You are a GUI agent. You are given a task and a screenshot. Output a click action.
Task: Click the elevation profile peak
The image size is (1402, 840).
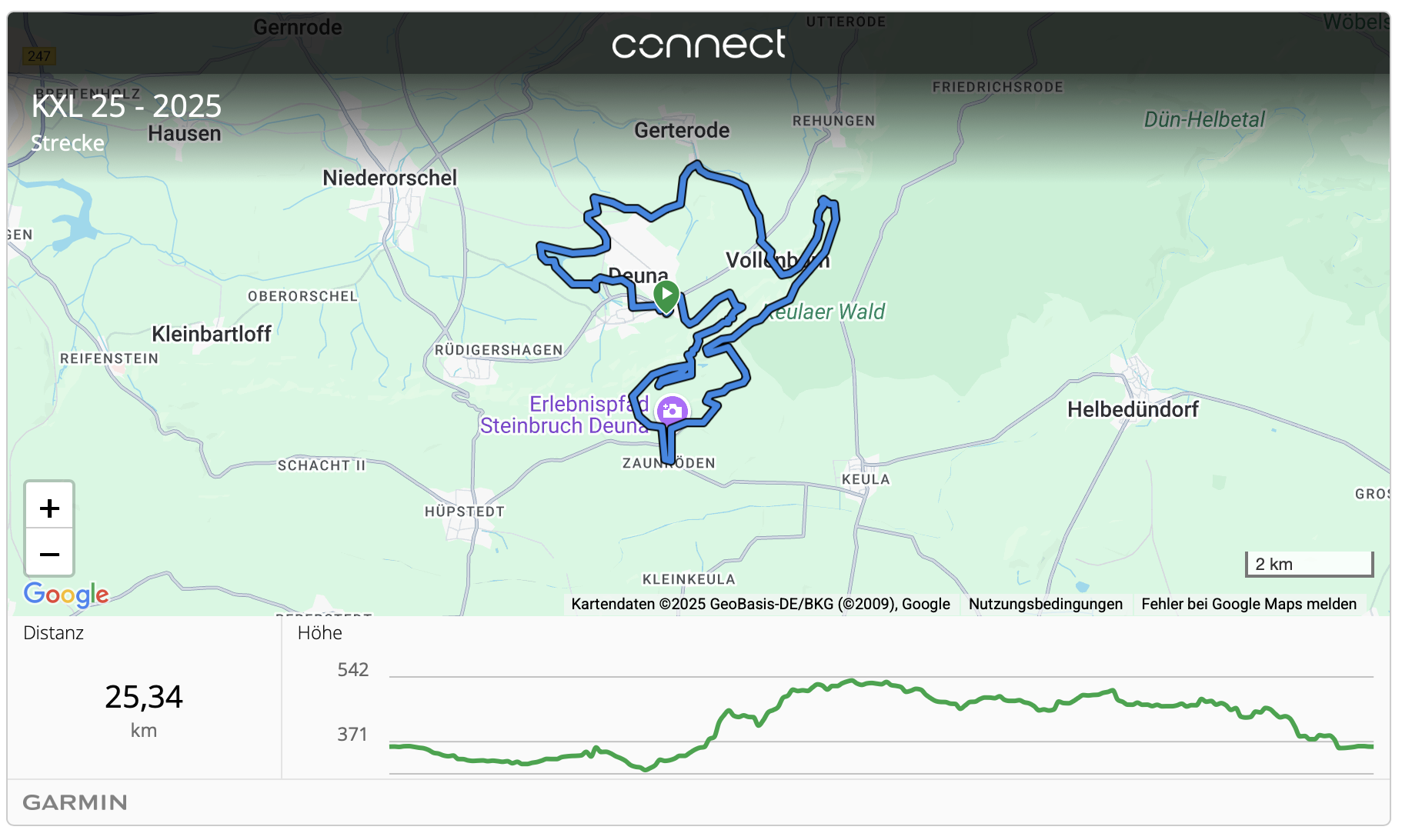[x=851, y=681]
